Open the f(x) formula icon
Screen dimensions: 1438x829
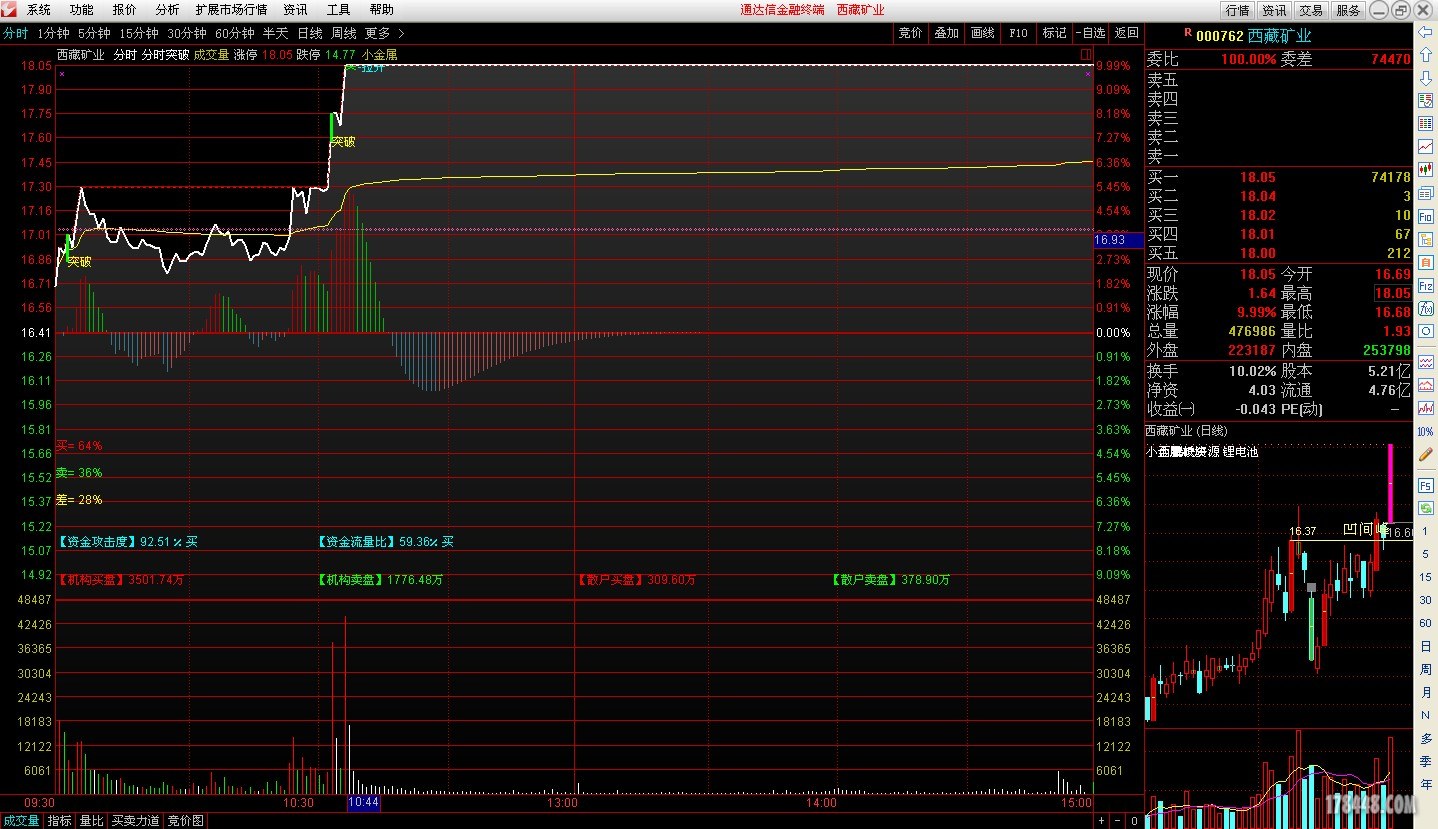tap(1425, 308)
